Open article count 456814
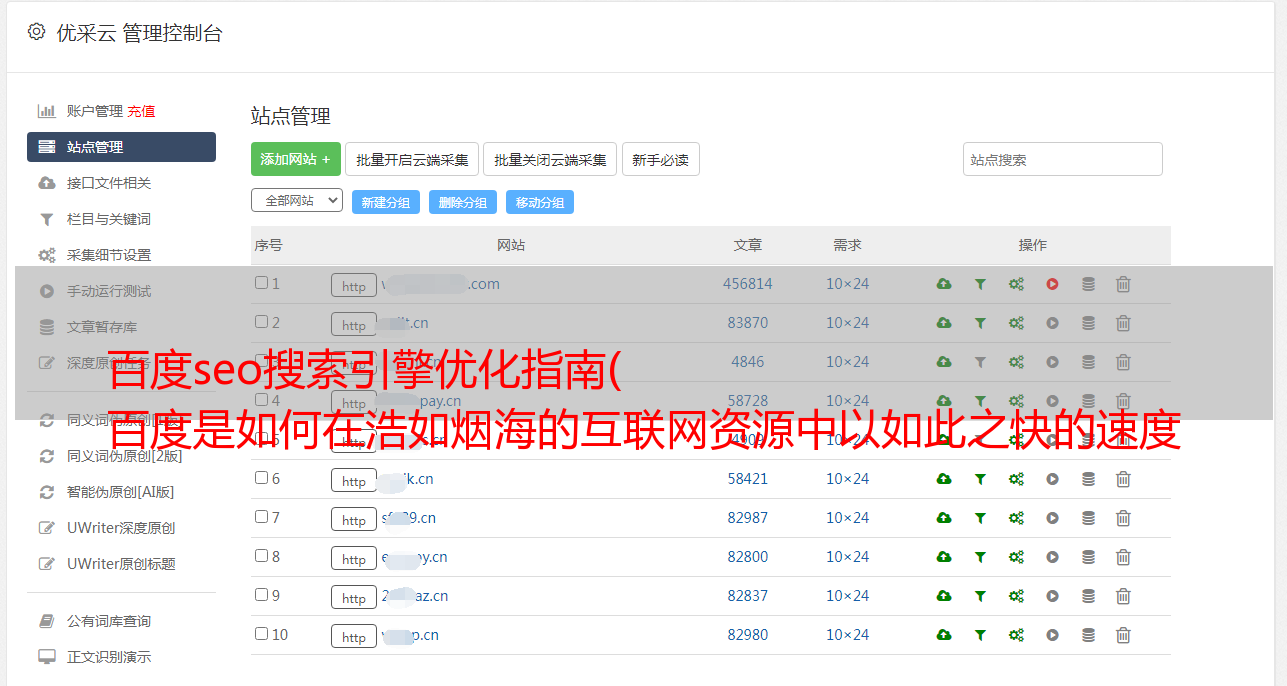The width and height of the screenshot is (1287, 686). 748,284
